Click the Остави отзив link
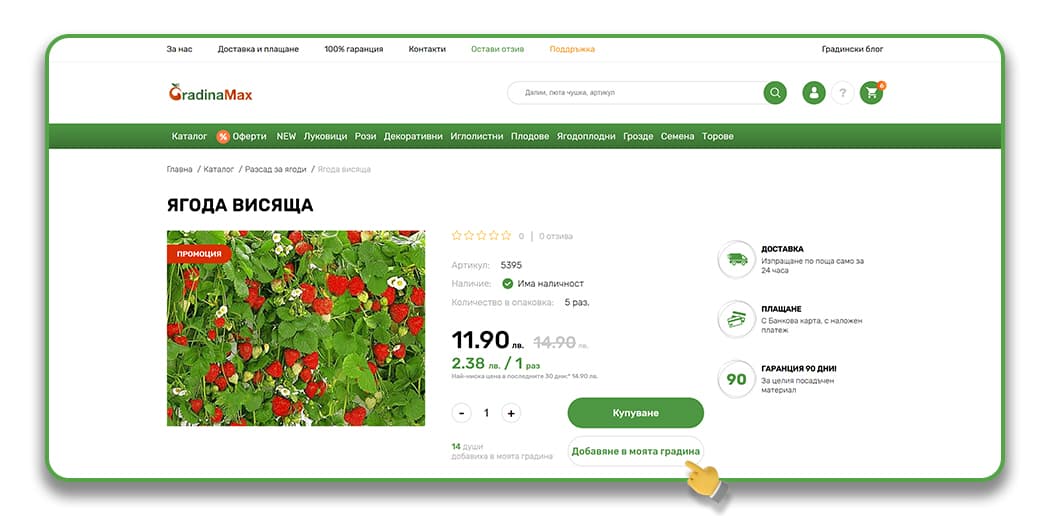Viewport: 1050px width, 516px height. click(498, 50)
